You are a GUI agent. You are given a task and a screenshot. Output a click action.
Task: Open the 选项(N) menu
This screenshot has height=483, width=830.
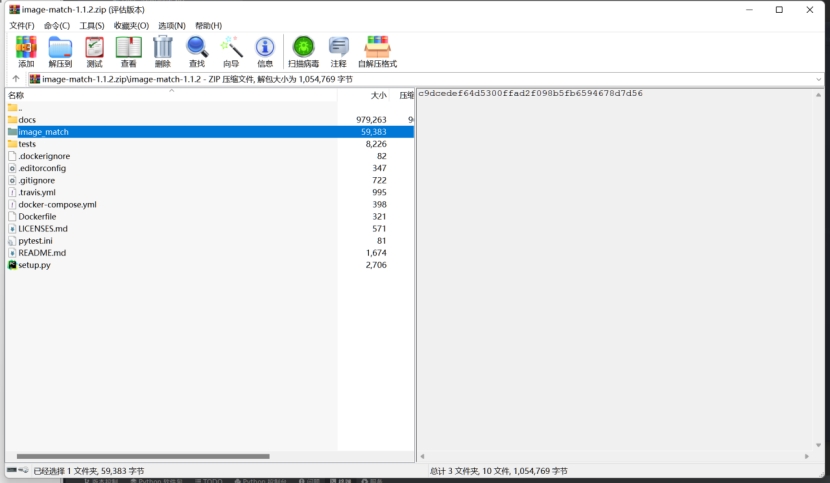tap(171, 25)
